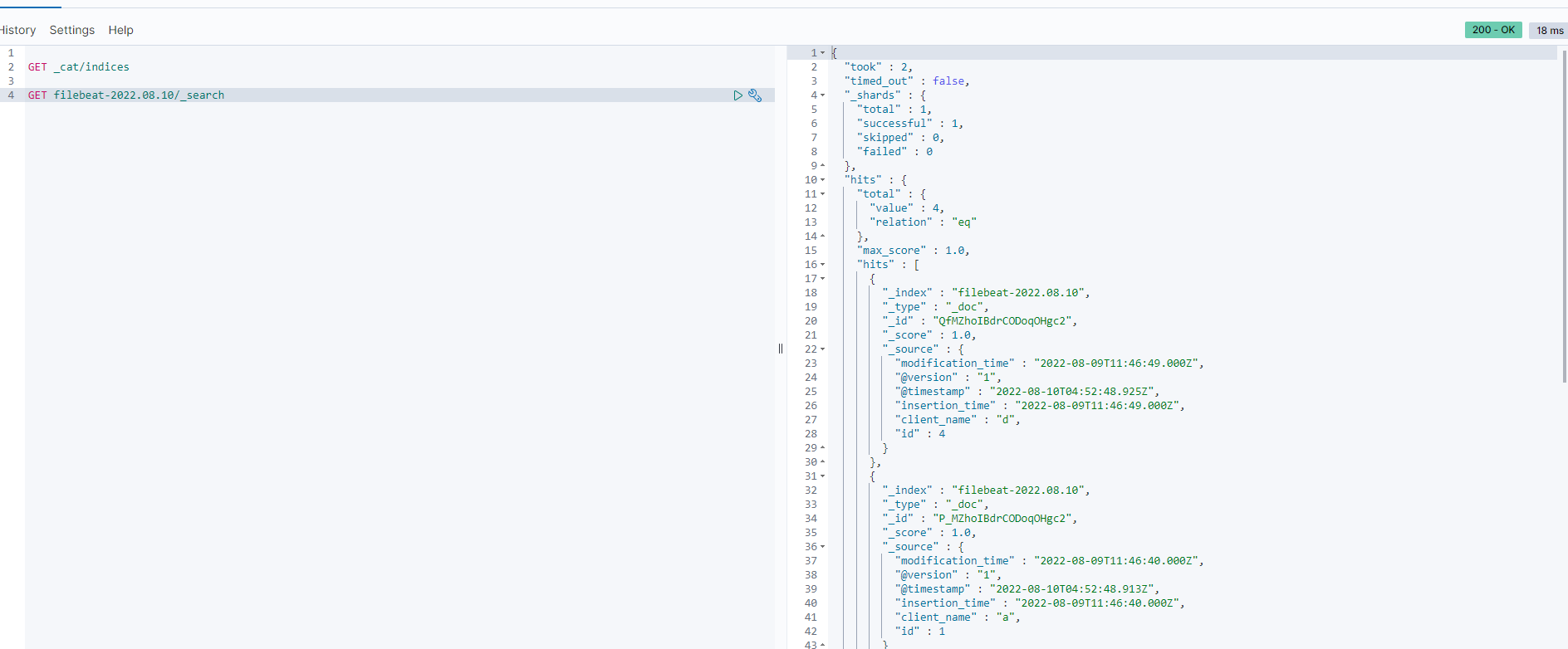The image size is (1568, 649).
Task: Click the "relation" : "eq" line
Action: (x=923, y=222)
